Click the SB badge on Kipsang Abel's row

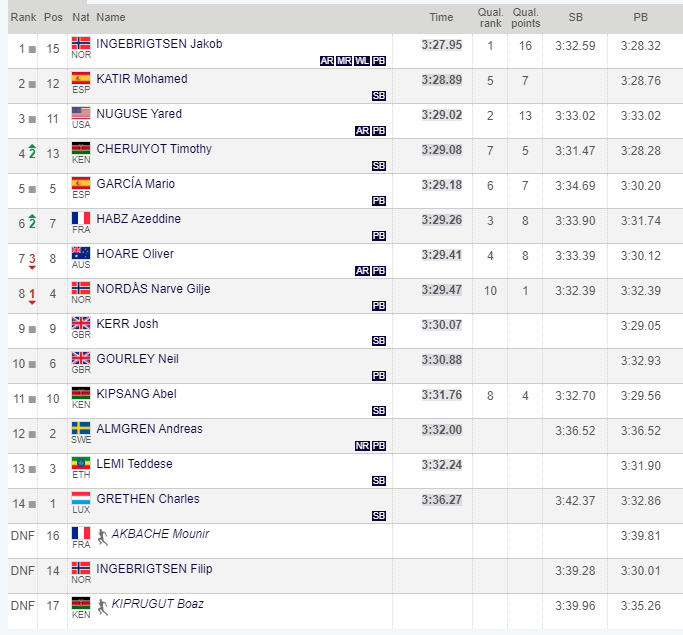[x=379, y=411]
